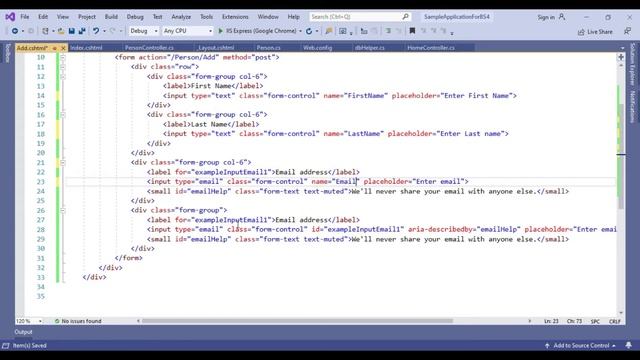
Task: Open the Extensions menu
Action: point(235,17)
